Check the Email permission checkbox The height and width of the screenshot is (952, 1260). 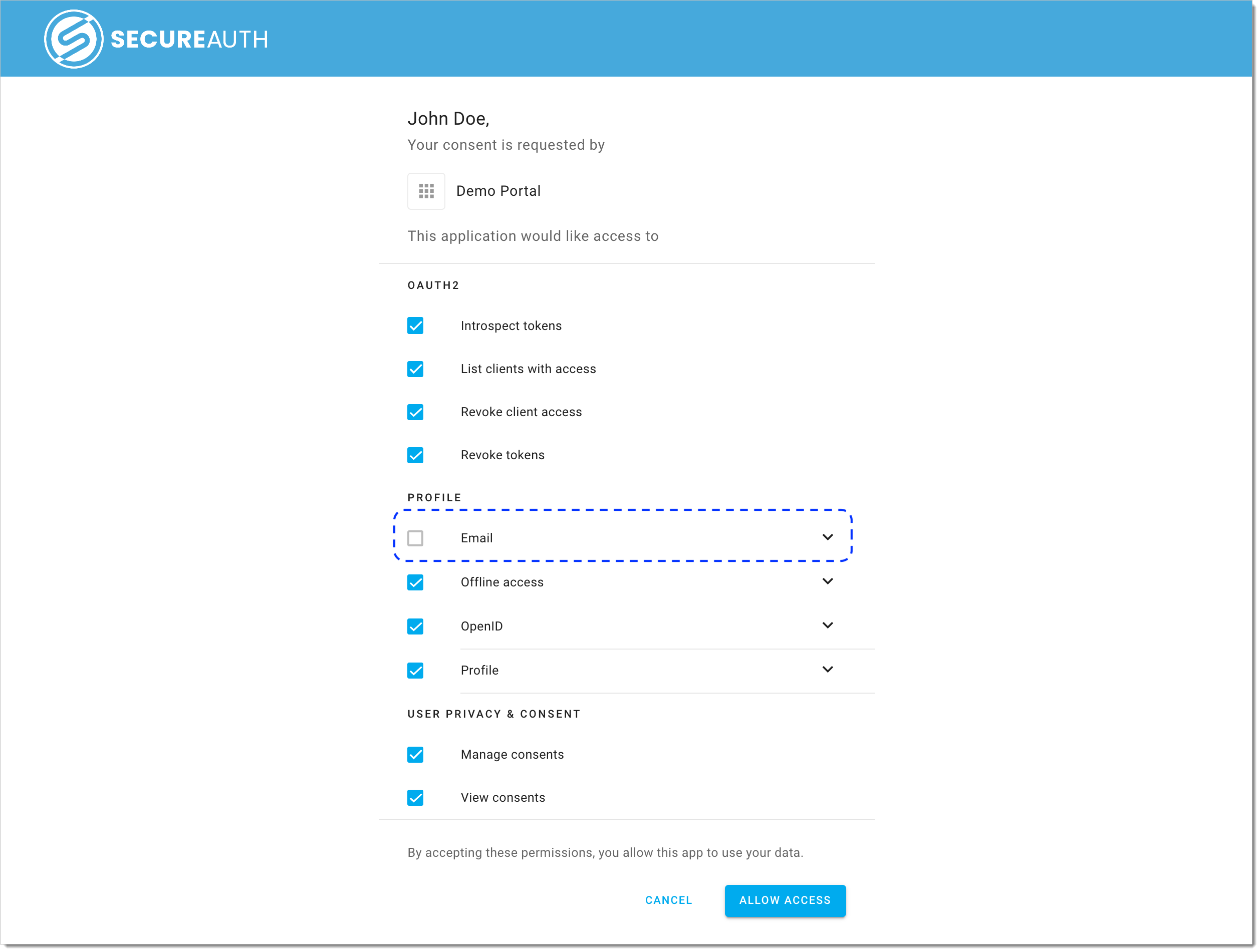coord(415,539)
